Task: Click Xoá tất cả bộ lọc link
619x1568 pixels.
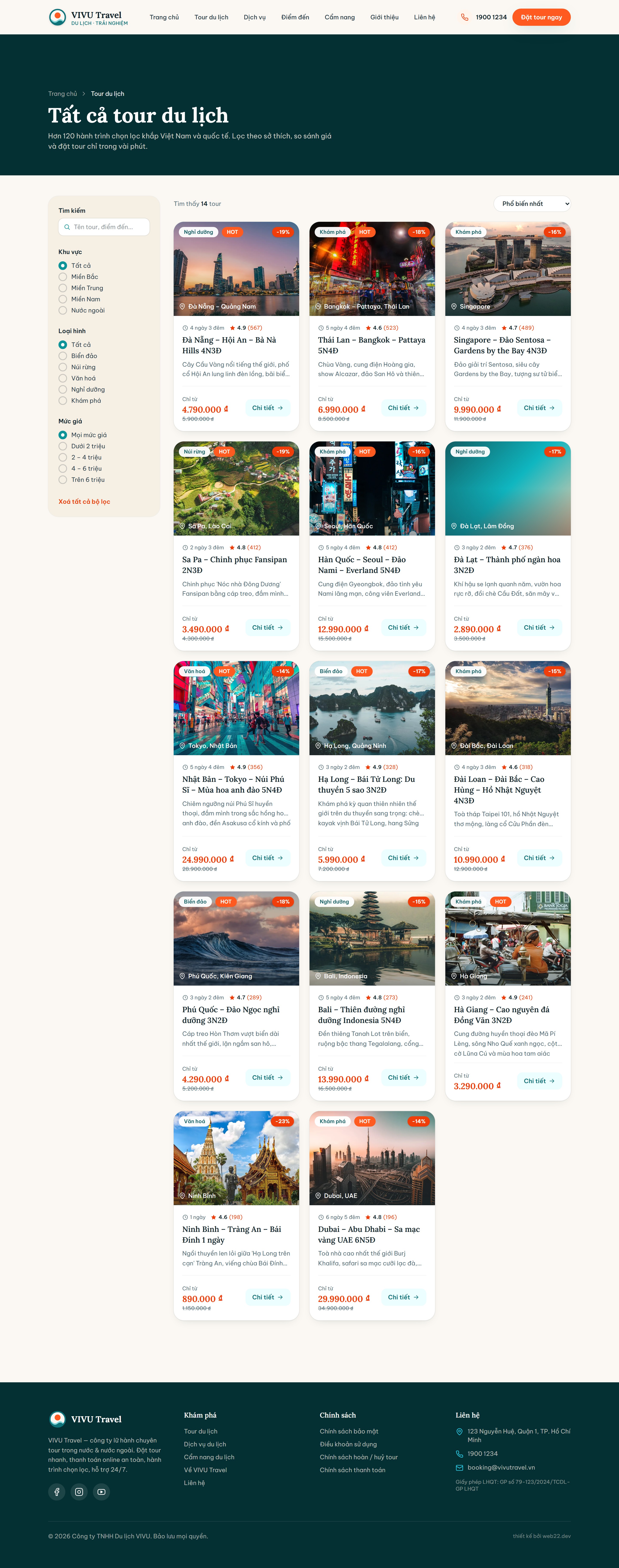Action: pos(84,502)
